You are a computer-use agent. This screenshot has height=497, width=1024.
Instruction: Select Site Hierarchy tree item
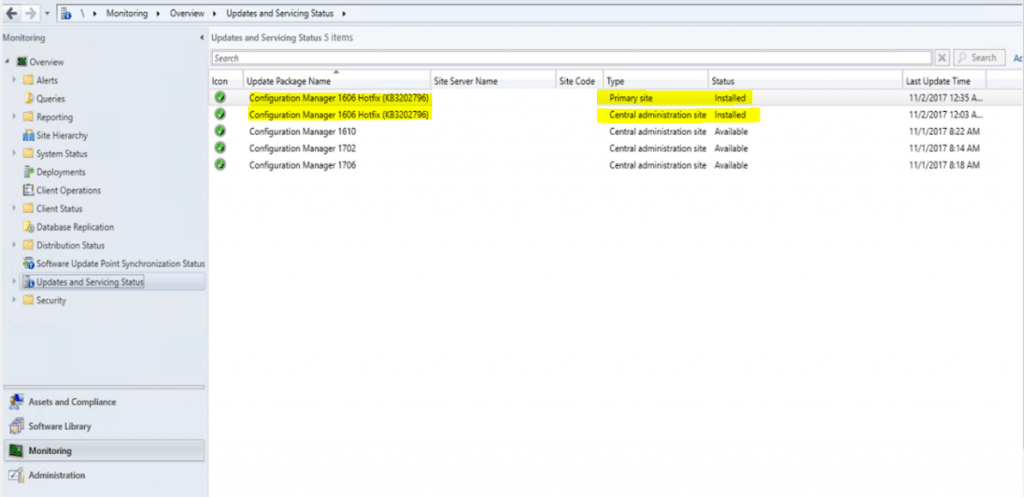click(x=62, y=135)
